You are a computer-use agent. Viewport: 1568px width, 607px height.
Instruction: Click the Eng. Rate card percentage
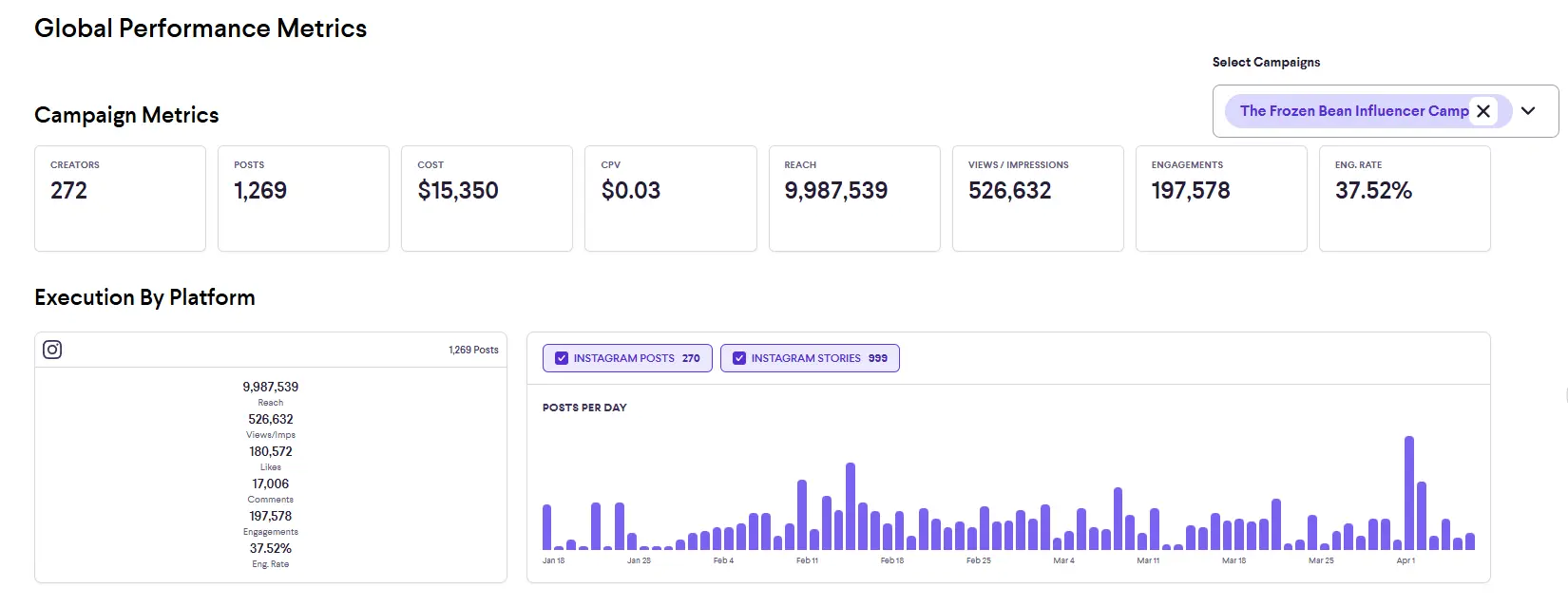[1373, 191]
